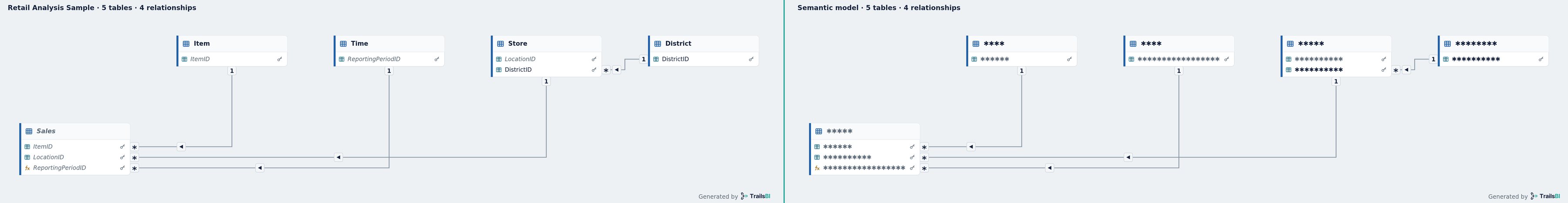Click the column icon before LocationID in the Store table
The image size is (1568, 203).
[499, 60]
